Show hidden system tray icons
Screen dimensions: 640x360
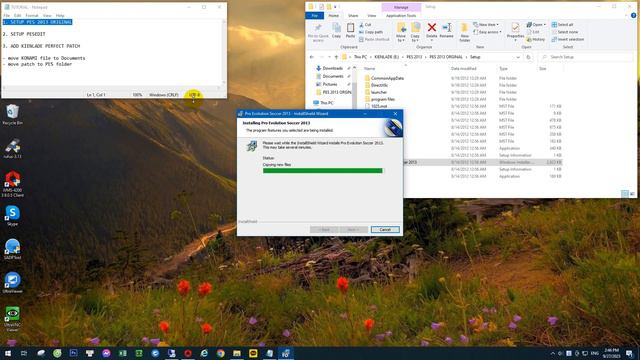pos(553,353)
